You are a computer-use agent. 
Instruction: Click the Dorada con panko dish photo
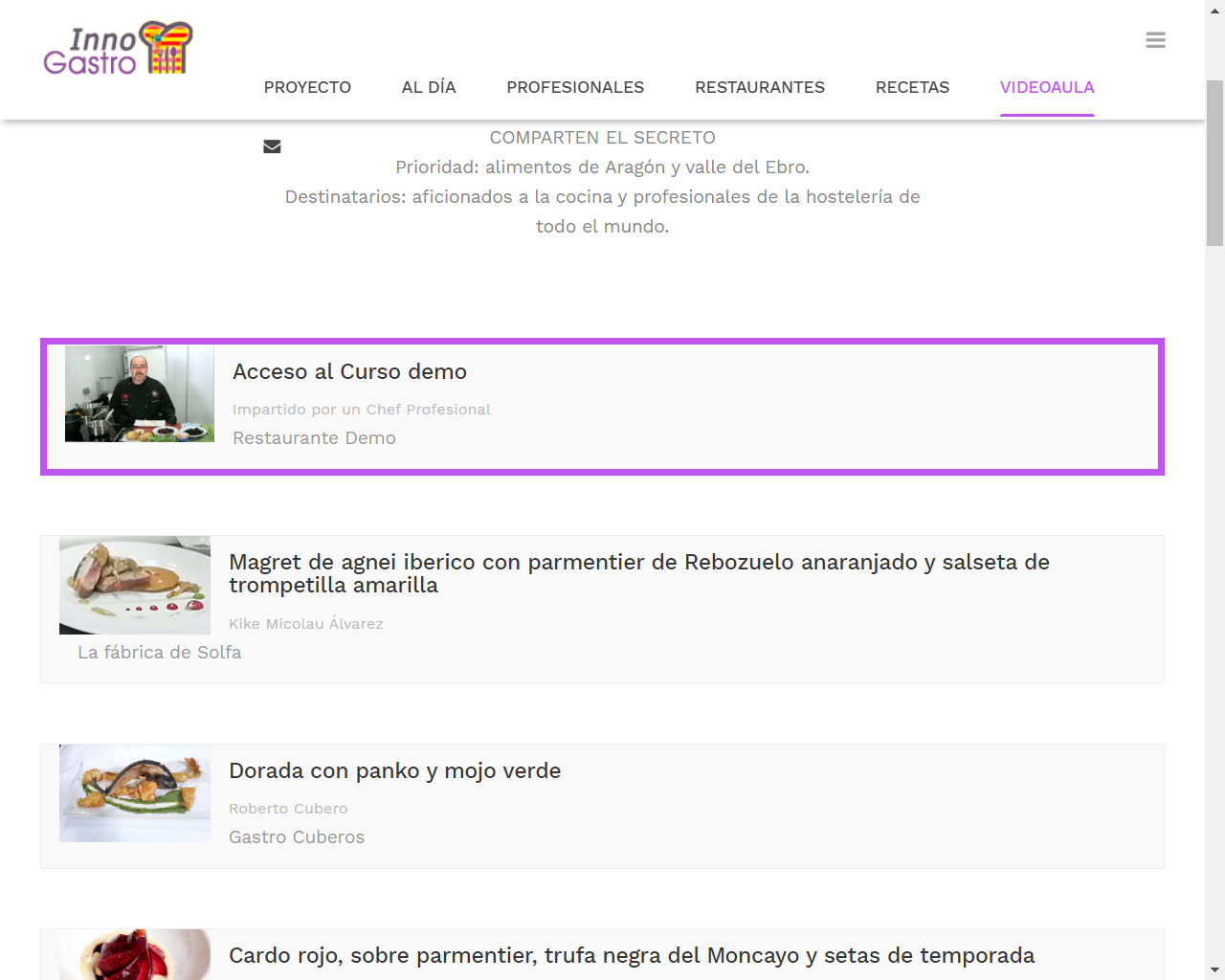[135, 793]
